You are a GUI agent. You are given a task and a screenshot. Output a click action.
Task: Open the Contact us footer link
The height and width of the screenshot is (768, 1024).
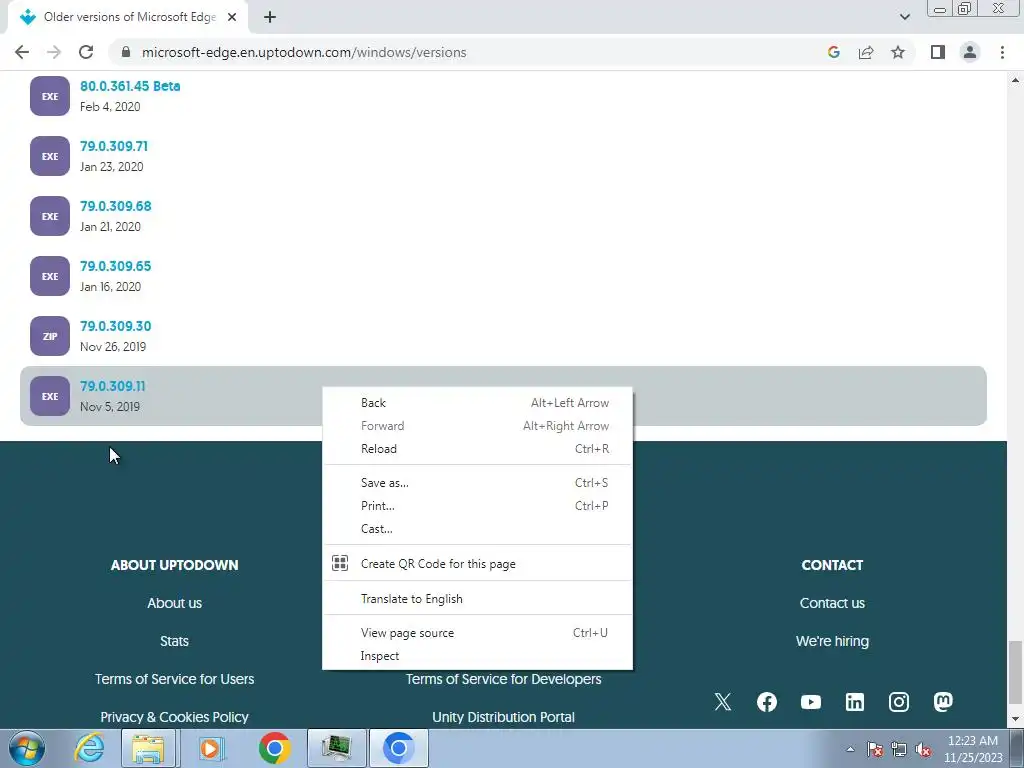832,603
